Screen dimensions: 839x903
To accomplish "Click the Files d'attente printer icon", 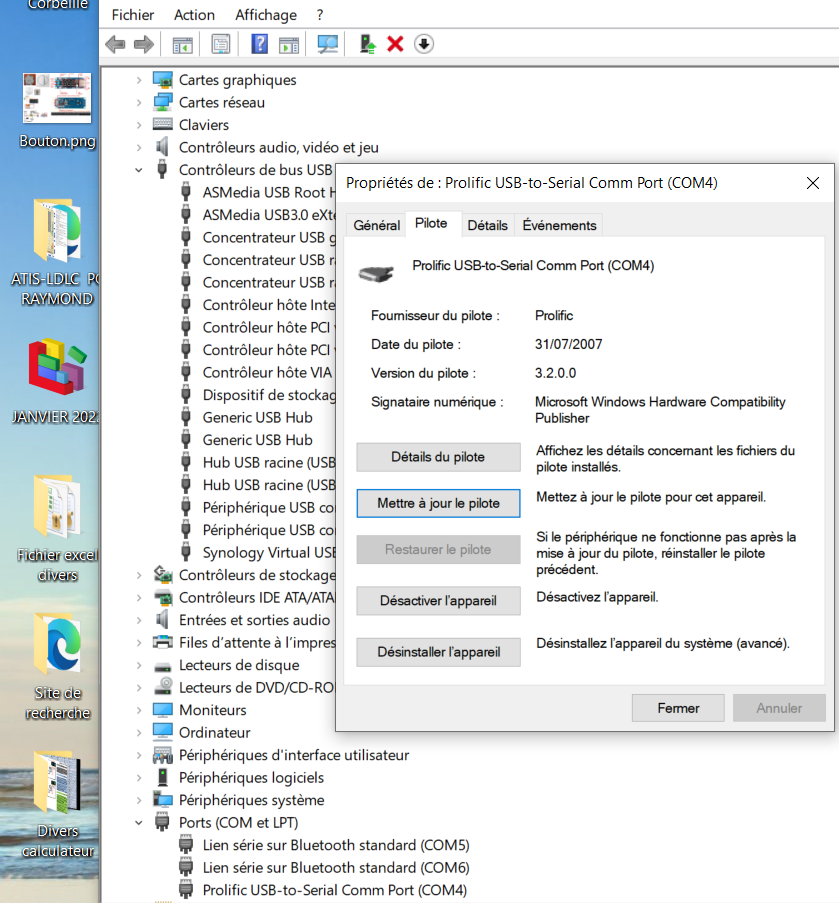I will (163, 642).
